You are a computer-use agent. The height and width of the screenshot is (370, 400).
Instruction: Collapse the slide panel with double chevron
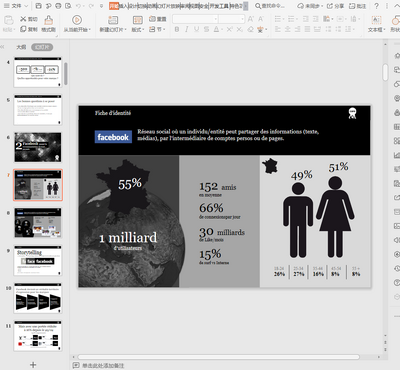(3, 47)
